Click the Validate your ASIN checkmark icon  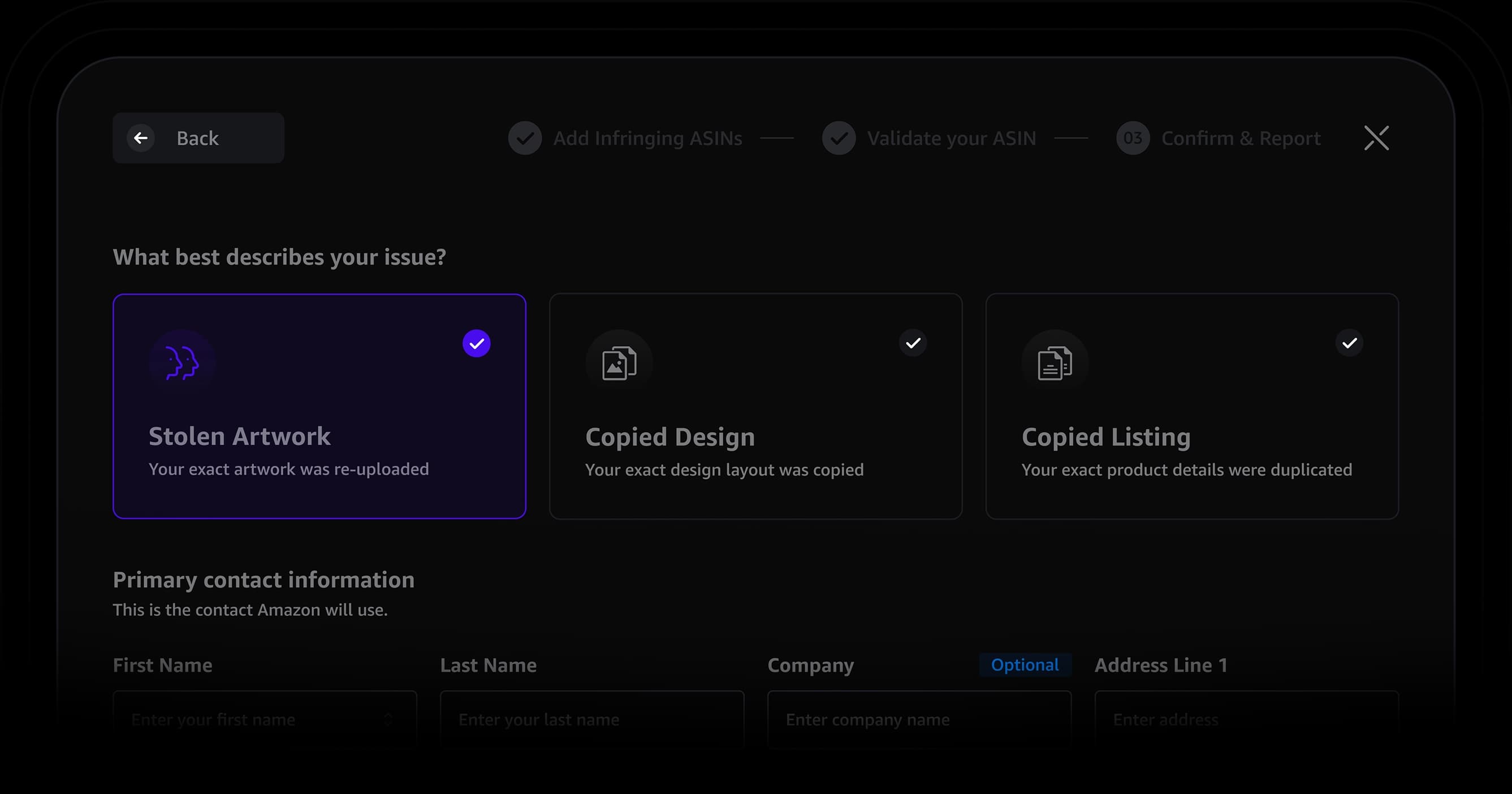click(839, 138)
